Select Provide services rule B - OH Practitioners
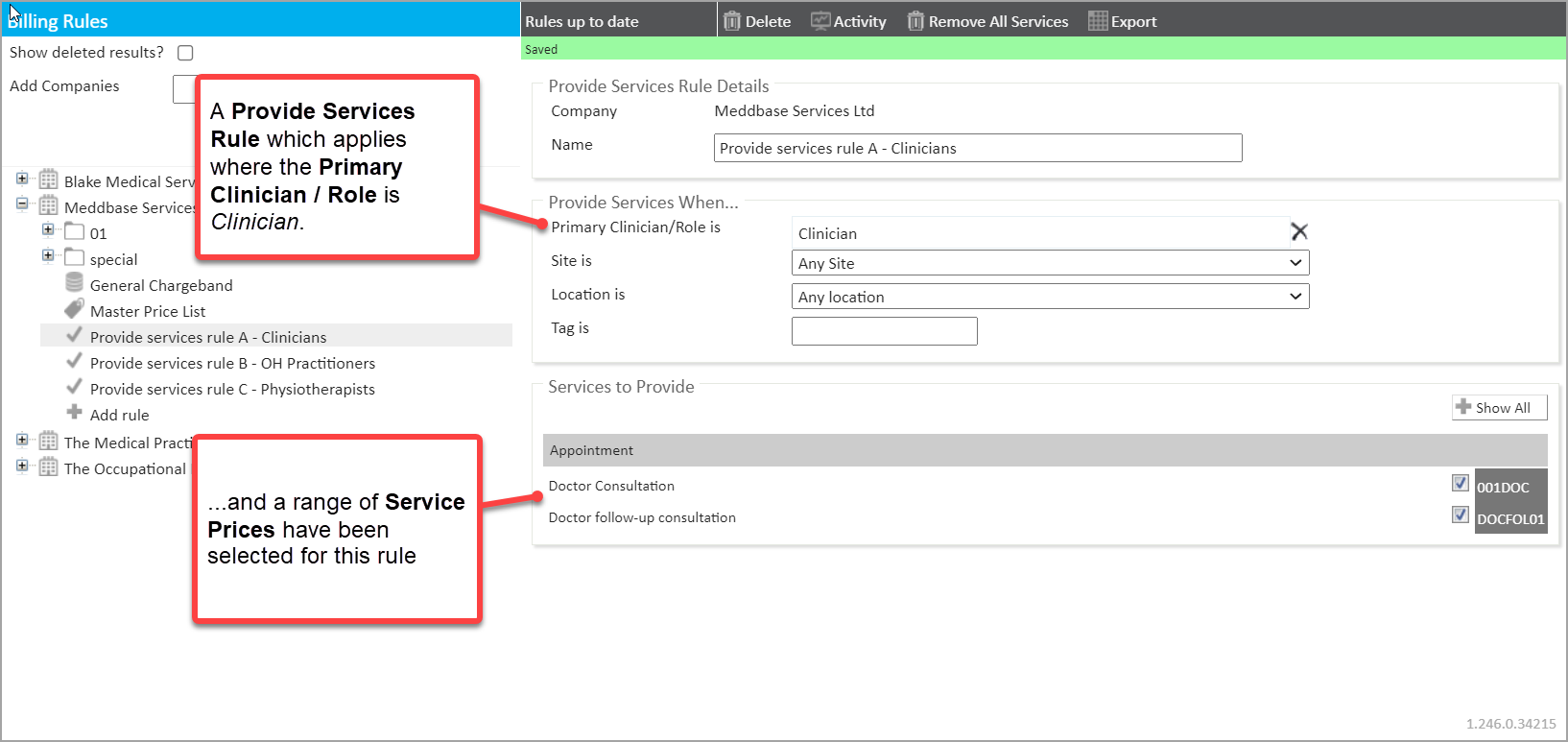1568x742 pixels. pyautogui.click(x=232, y=363)
